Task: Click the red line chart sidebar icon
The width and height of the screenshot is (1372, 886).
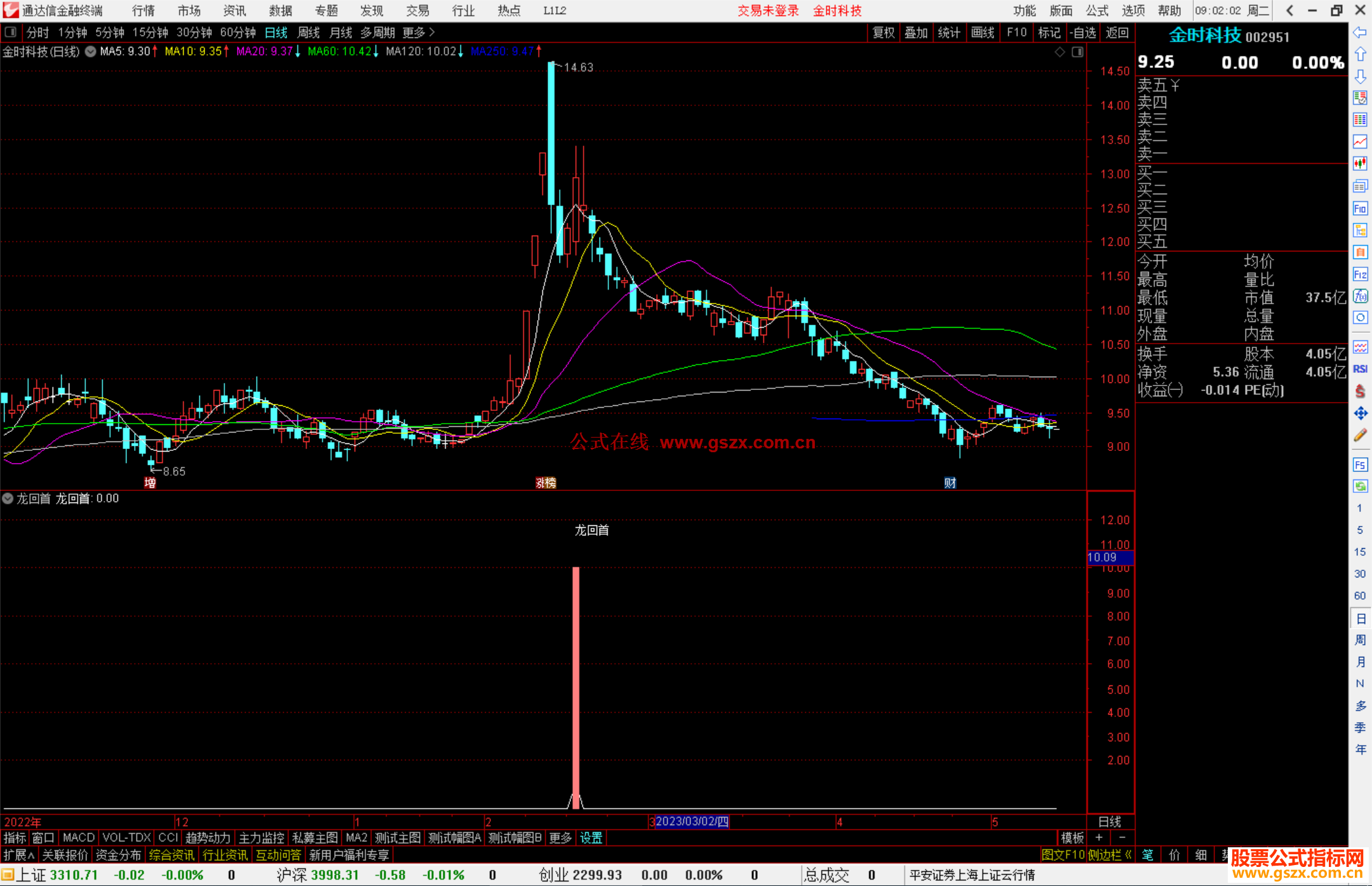Action: click(1360, 142)
